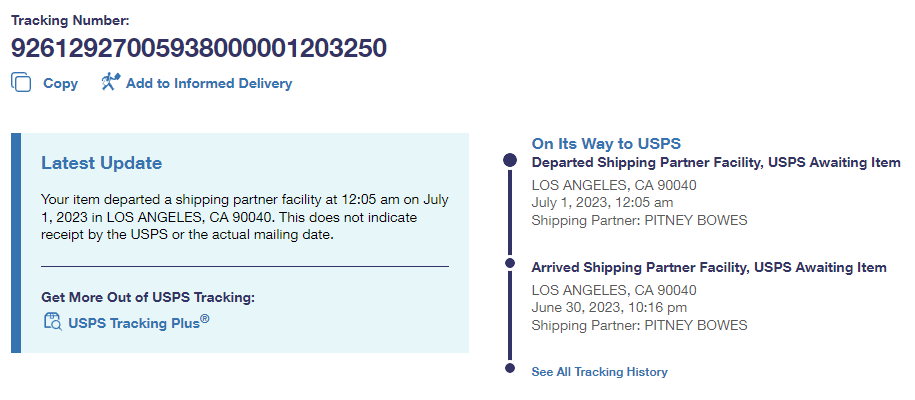Click the Copy tracking number icon
915x400 pixels.
22,83
